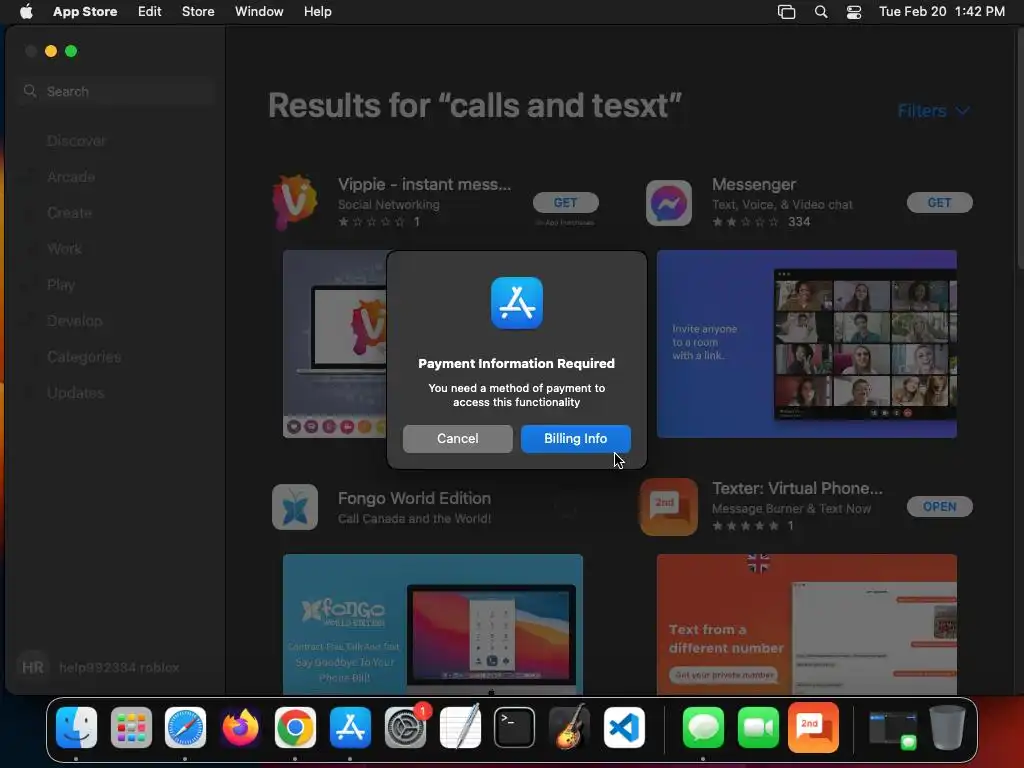Select Categories in the sidebar
The height and width of the screenshot is (768, 1024).
(84, 357)
